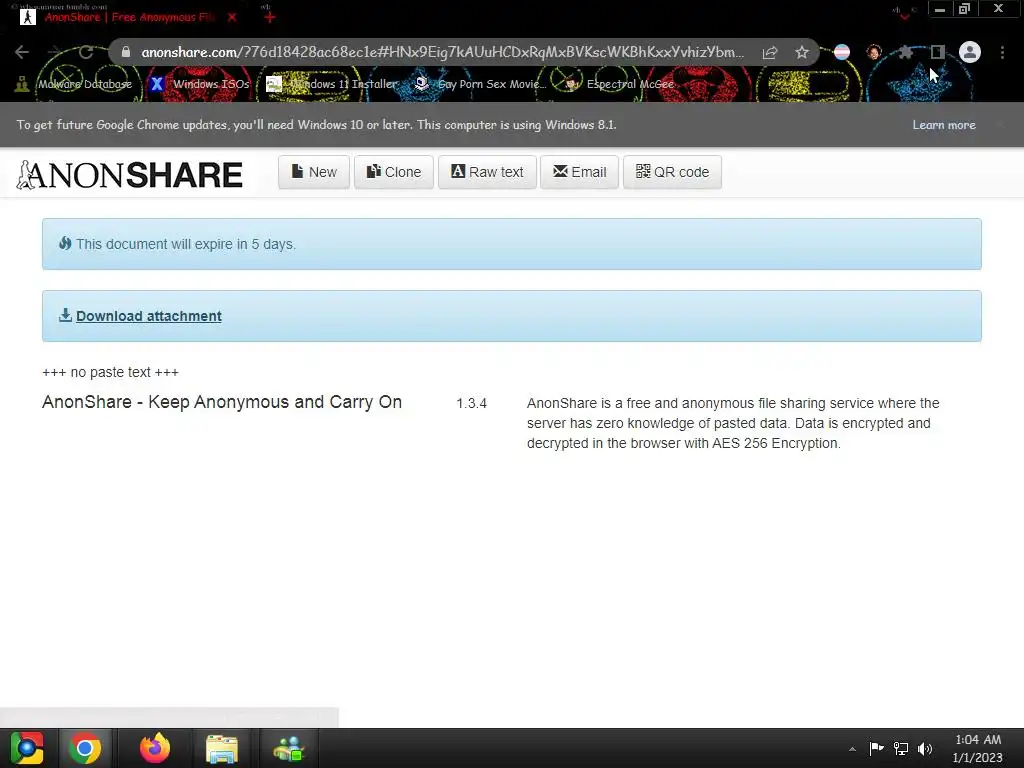
Task: Open File Explorer from the taskbar
Action: (222, 748)
